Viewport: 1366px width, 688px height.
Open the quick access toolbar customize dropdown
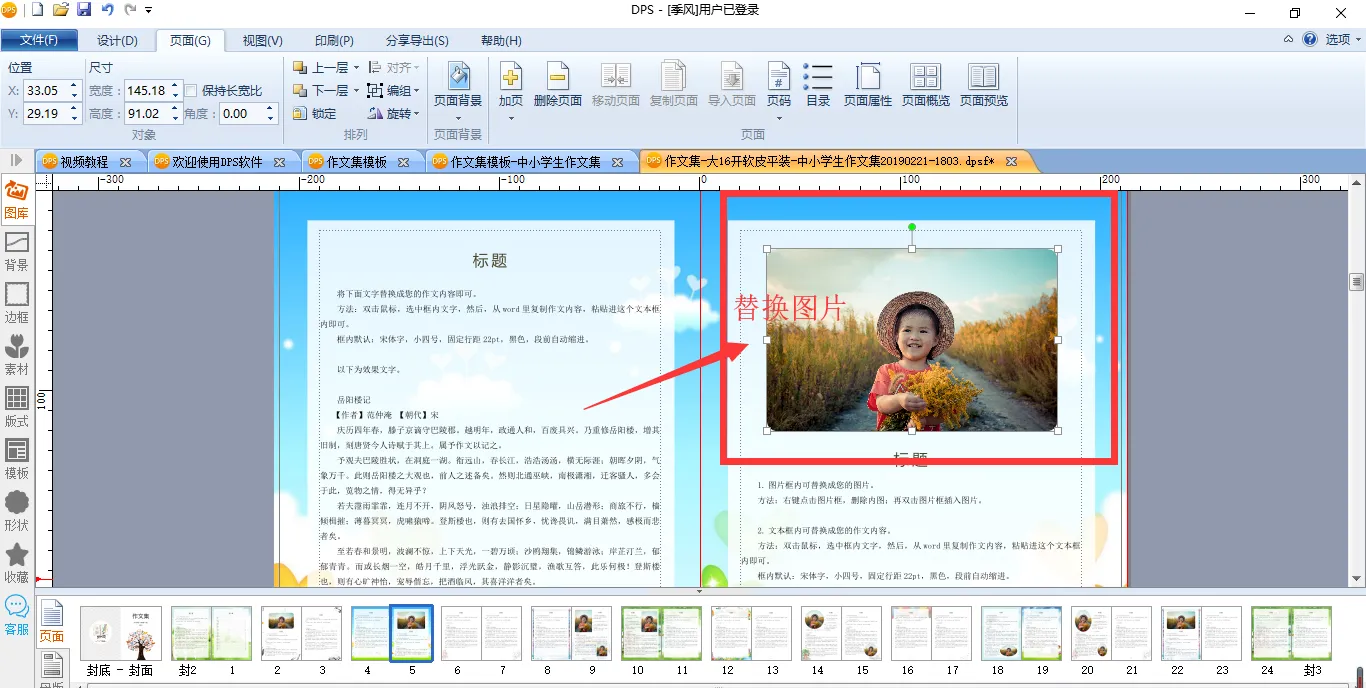(149, 10)
